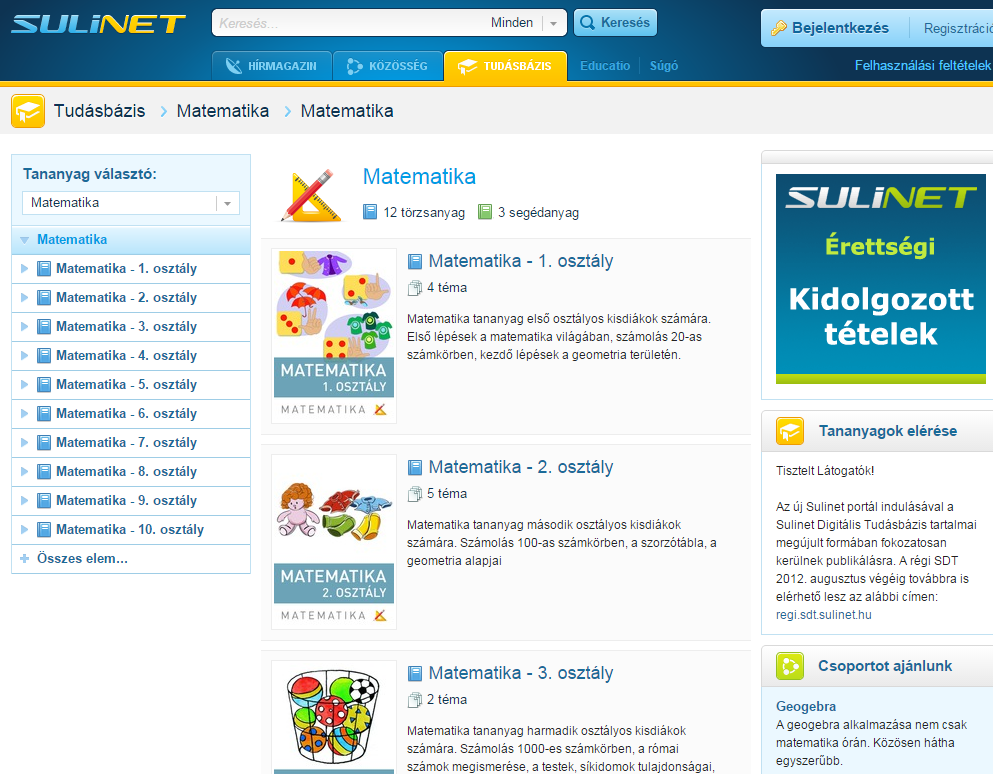Image resolution: width=993 pixels, height=774 pixels.
Task: Open the Geogebra group link
Action: 806,706
